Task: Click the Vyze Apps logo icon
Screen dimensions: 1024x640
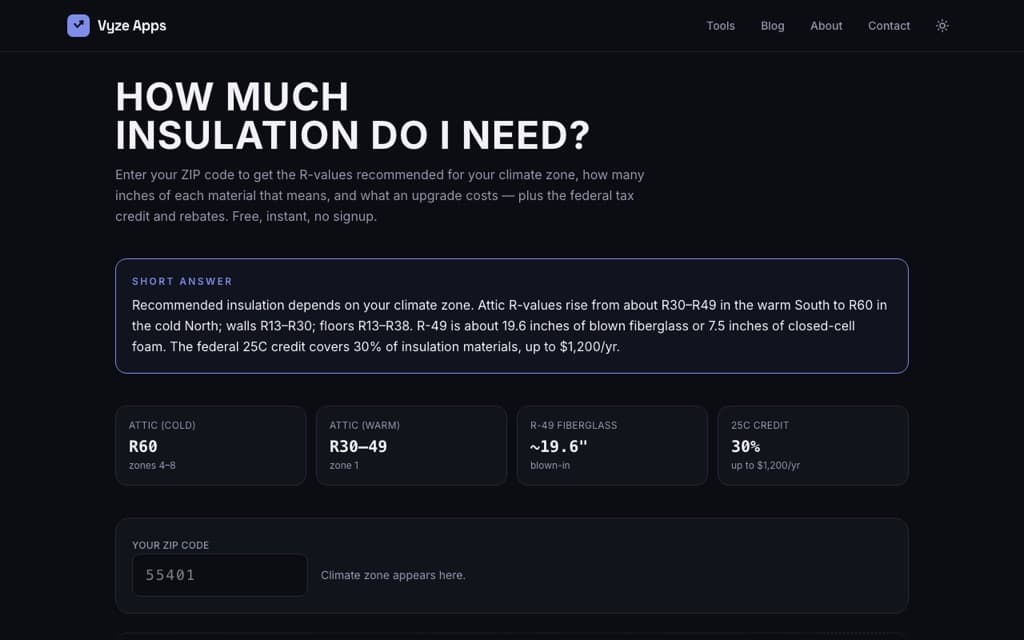Action: click(78, 25)
